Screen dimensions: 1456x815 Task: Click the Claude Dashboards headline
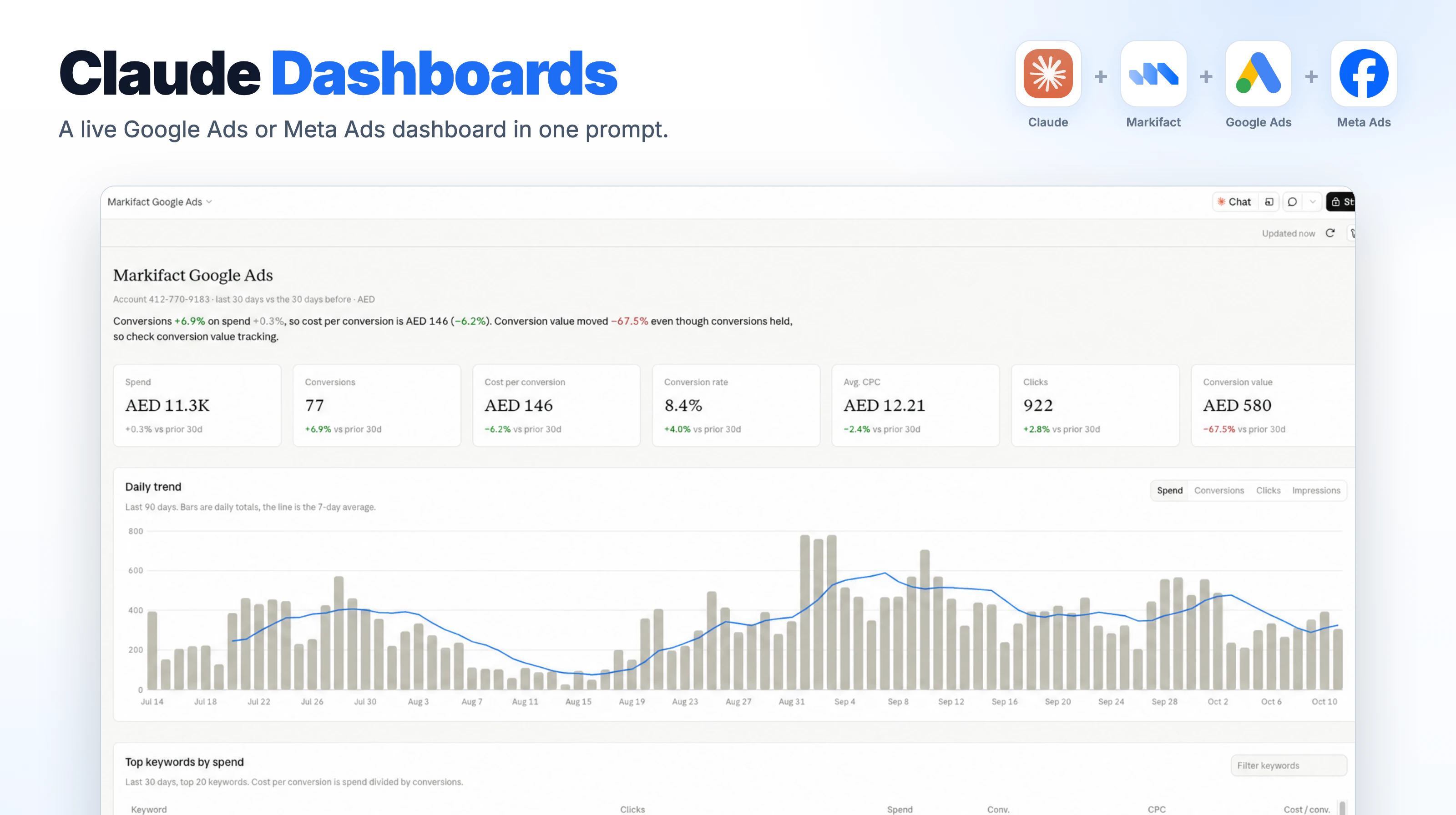click(338, 73)
